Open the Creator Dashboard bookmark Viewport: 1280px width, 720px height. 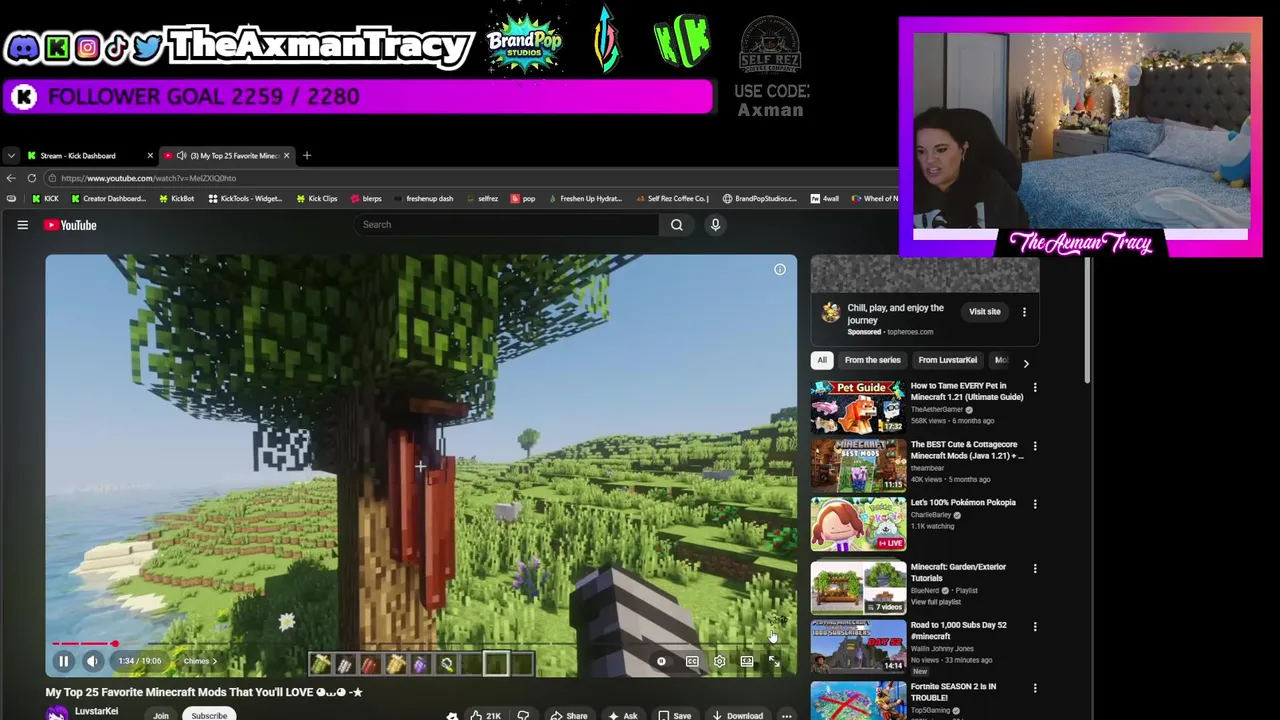[108, 199]
